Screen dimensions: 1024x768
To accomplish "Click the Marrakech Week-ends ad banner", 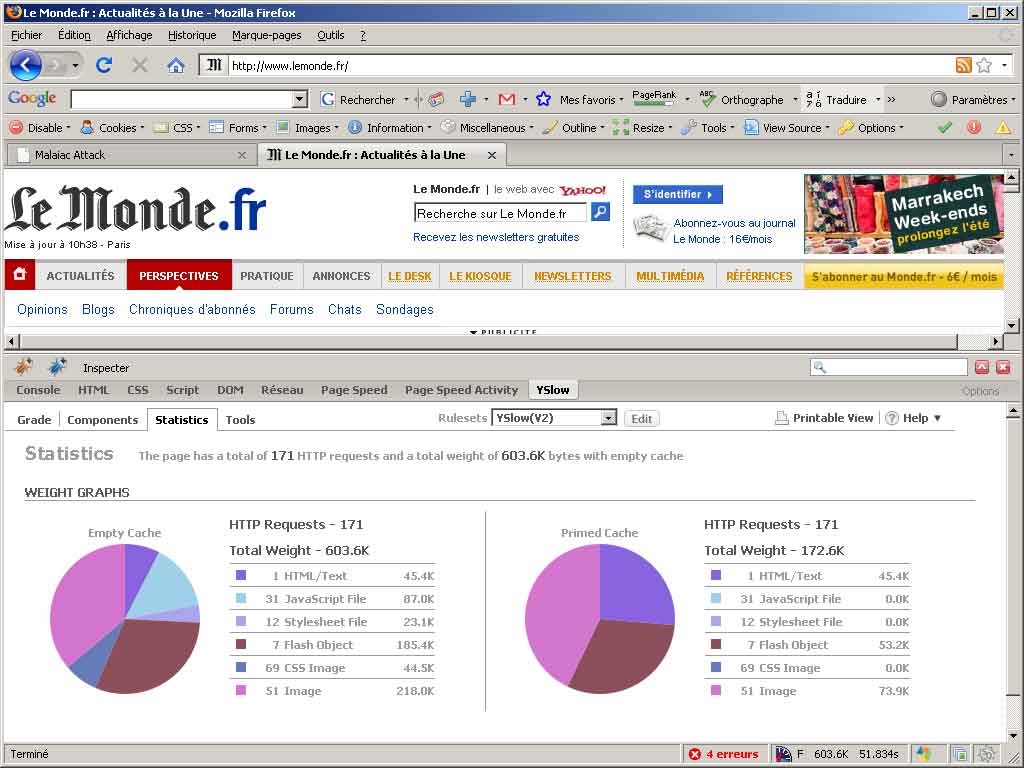I will [904, 214].
